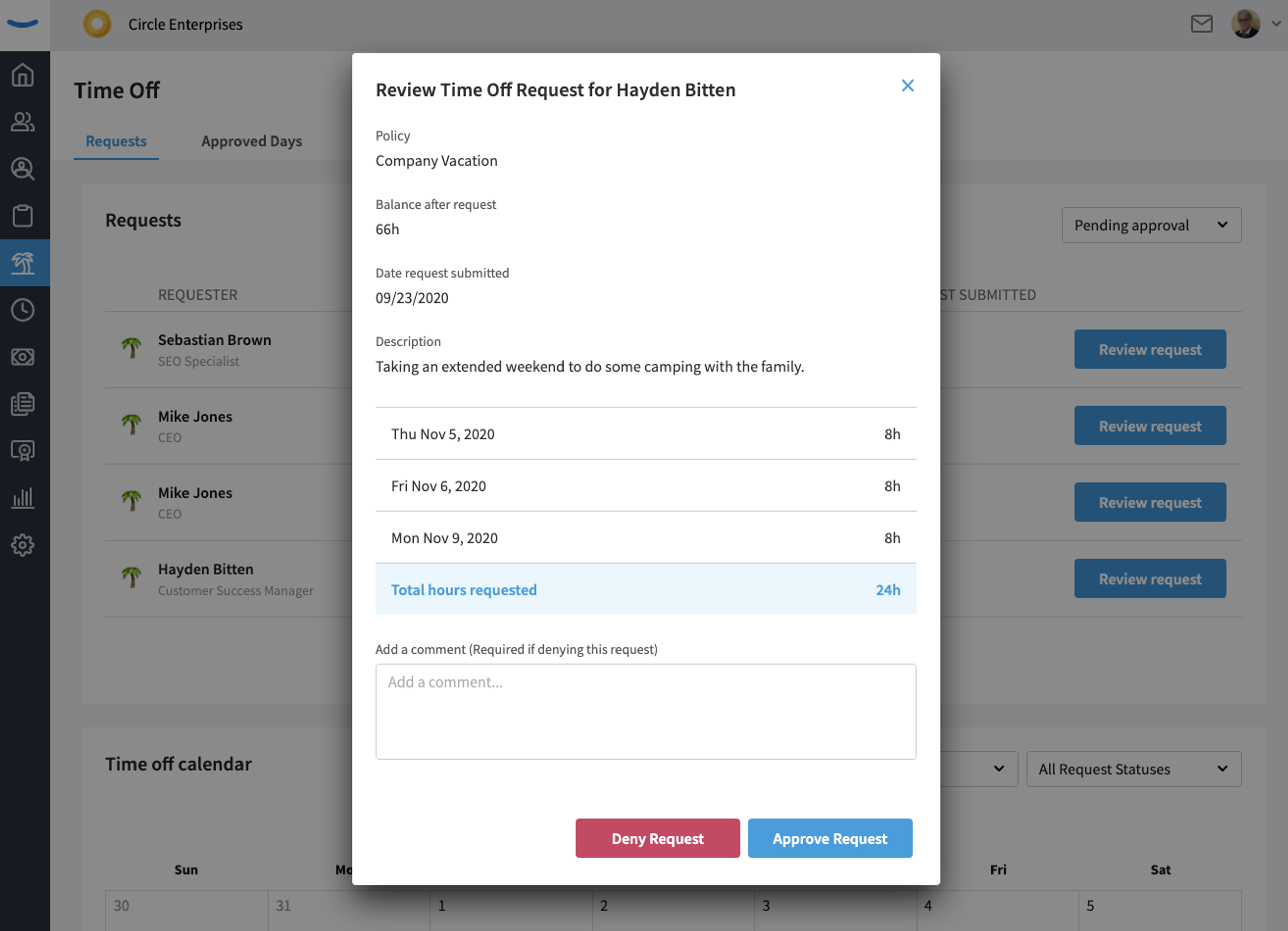Click the REQUESTER column header
This screenshot has width=1288, height=931.
click(198, 295)
